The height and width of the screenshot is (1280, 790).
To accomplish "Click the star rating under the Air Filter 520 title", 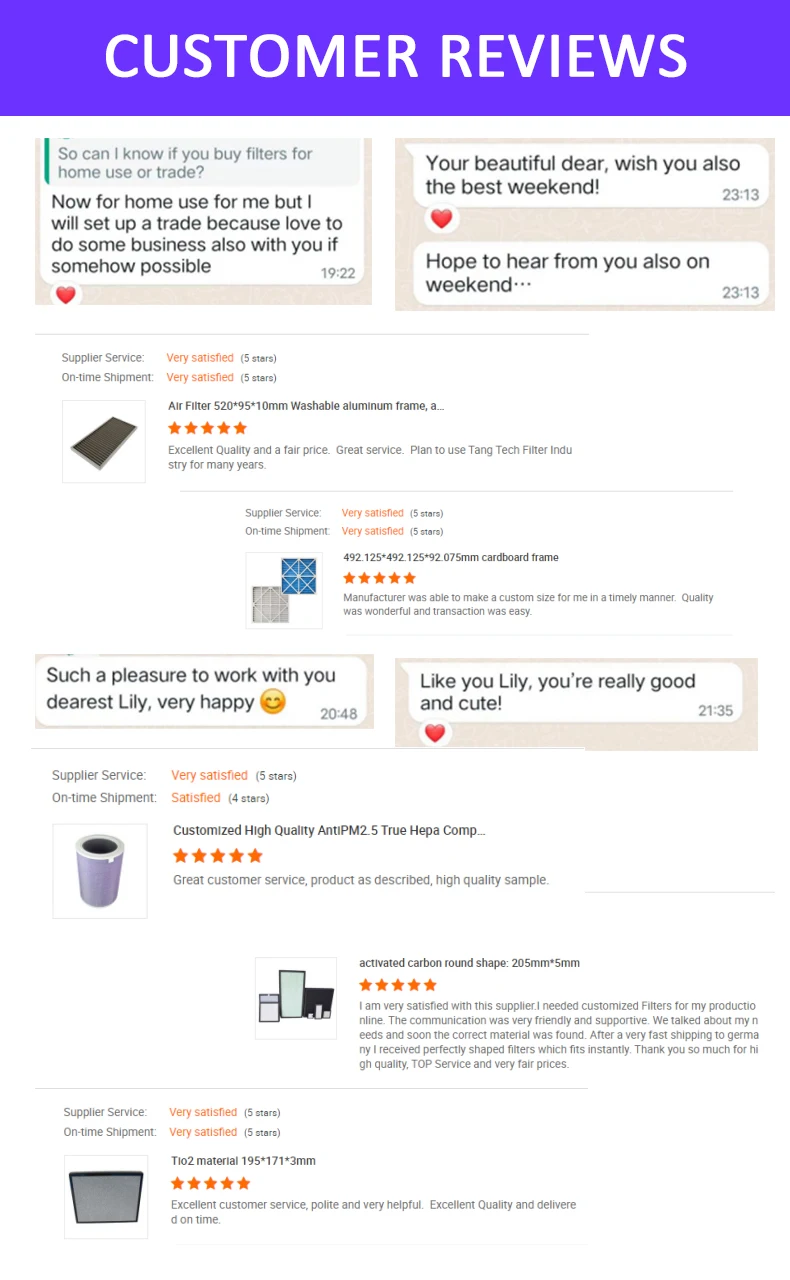I will click(x=207, y=428).
